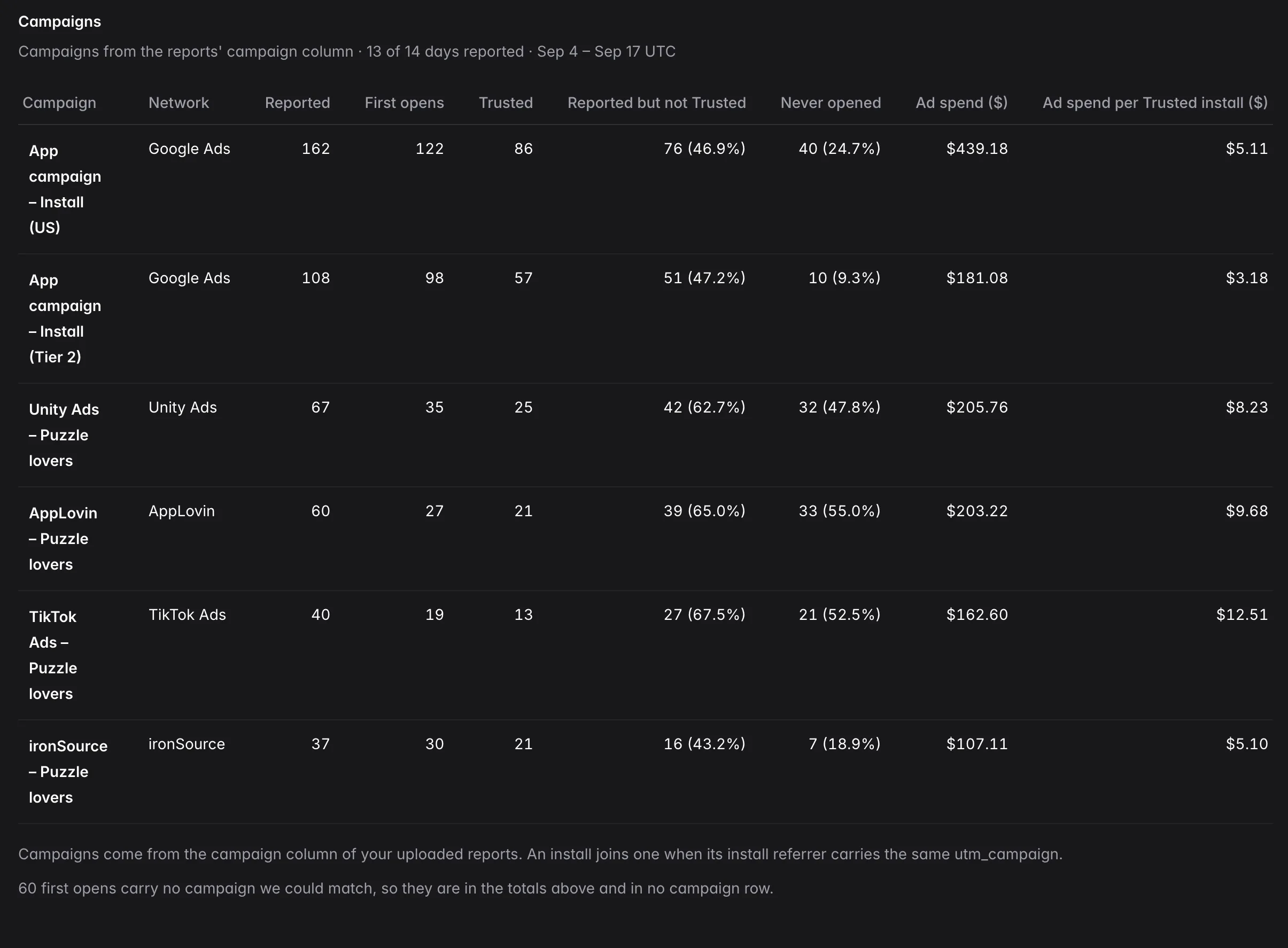Screen dimensions: 1288x948
Task: Click per-install cost $9.68
Action: 1247,511
